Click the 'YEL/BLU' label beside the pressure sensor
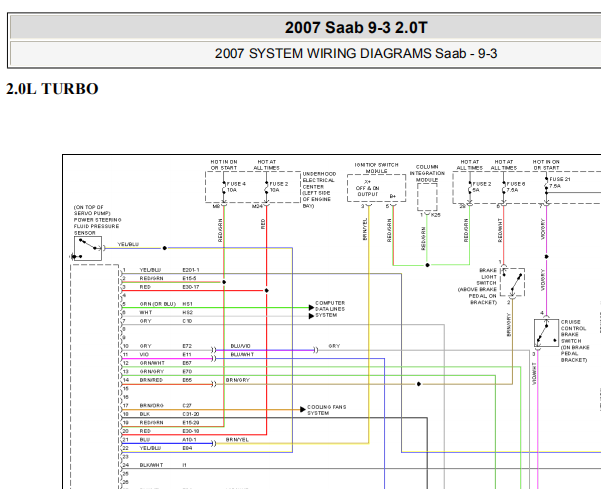This screenshot has width=601, height=489. pos(128,244)
